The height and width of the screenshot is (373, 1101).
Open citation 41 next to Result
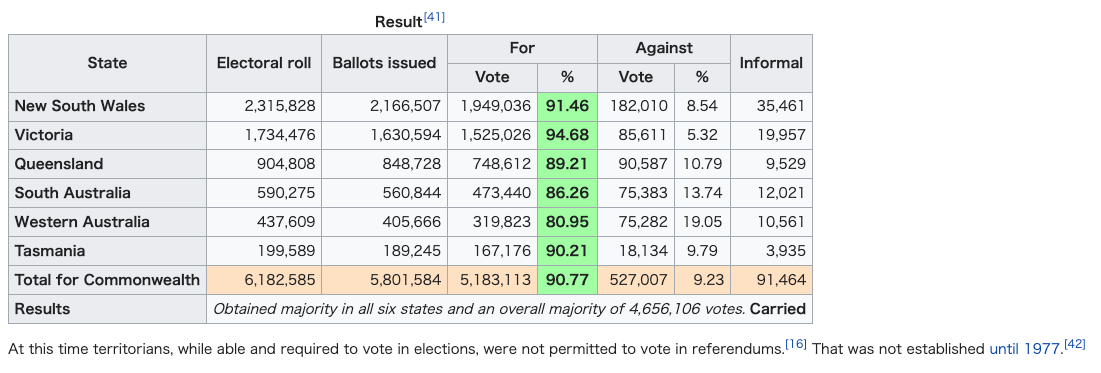coord(434,17)
